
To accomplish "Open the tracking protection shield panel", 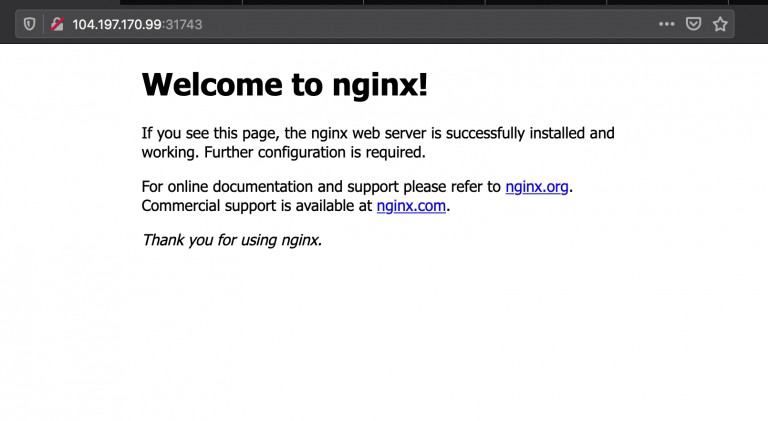I will pos(29,24).
